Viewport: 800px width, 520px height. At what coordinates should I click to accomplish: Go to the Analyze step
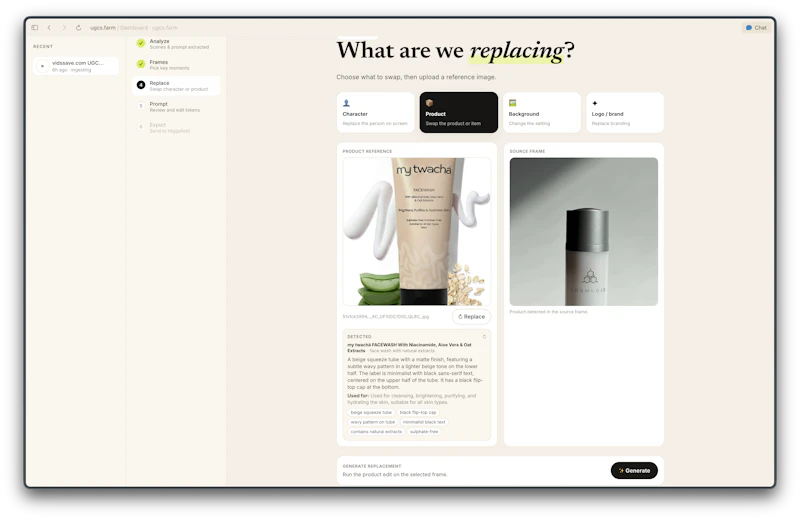tap(176, 44)
